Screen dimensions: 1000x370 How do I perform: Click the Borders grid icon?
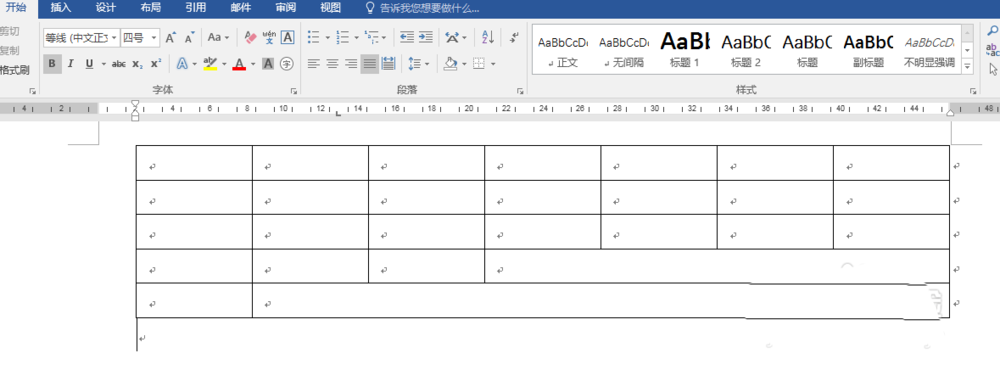point(478,64)
